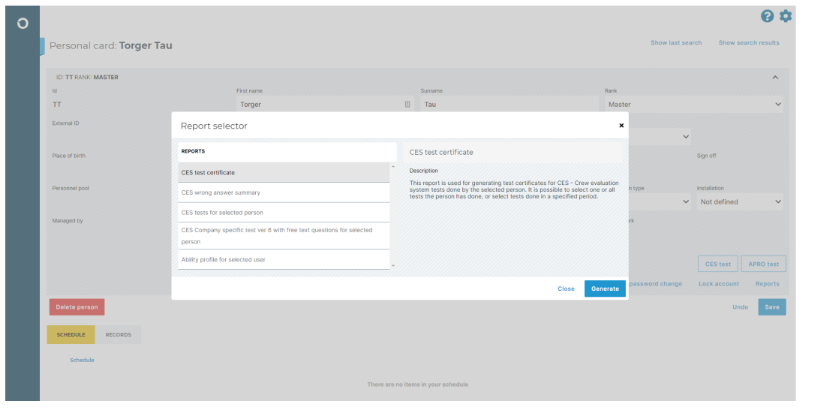Open the settings gear icon

click(785, 16)
